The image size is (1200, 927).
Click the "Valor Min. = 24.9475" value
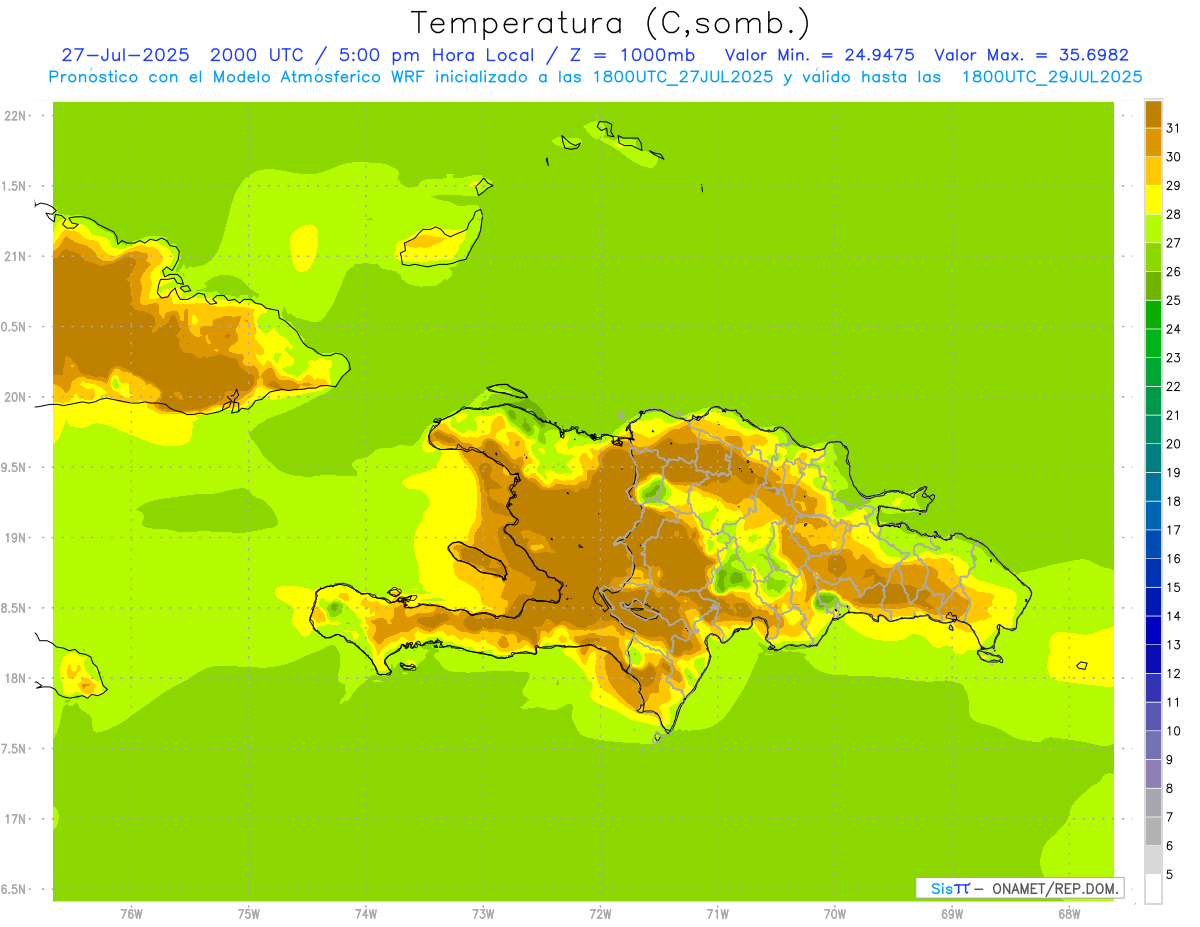pos(820,55)
